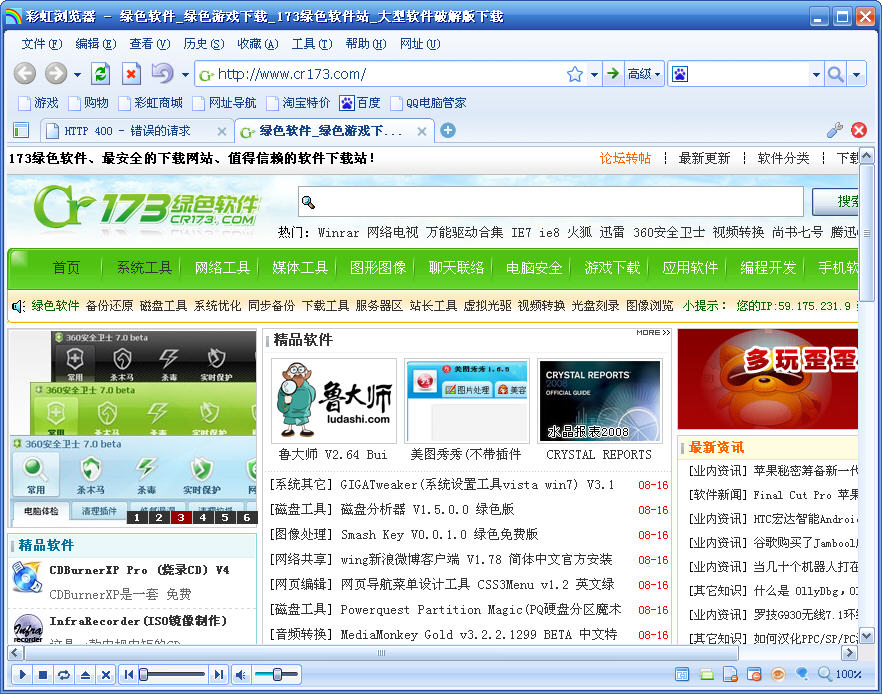Click the wrench tools icon
The width and height of the screenshot is (882, 694).
click(835, 130)
